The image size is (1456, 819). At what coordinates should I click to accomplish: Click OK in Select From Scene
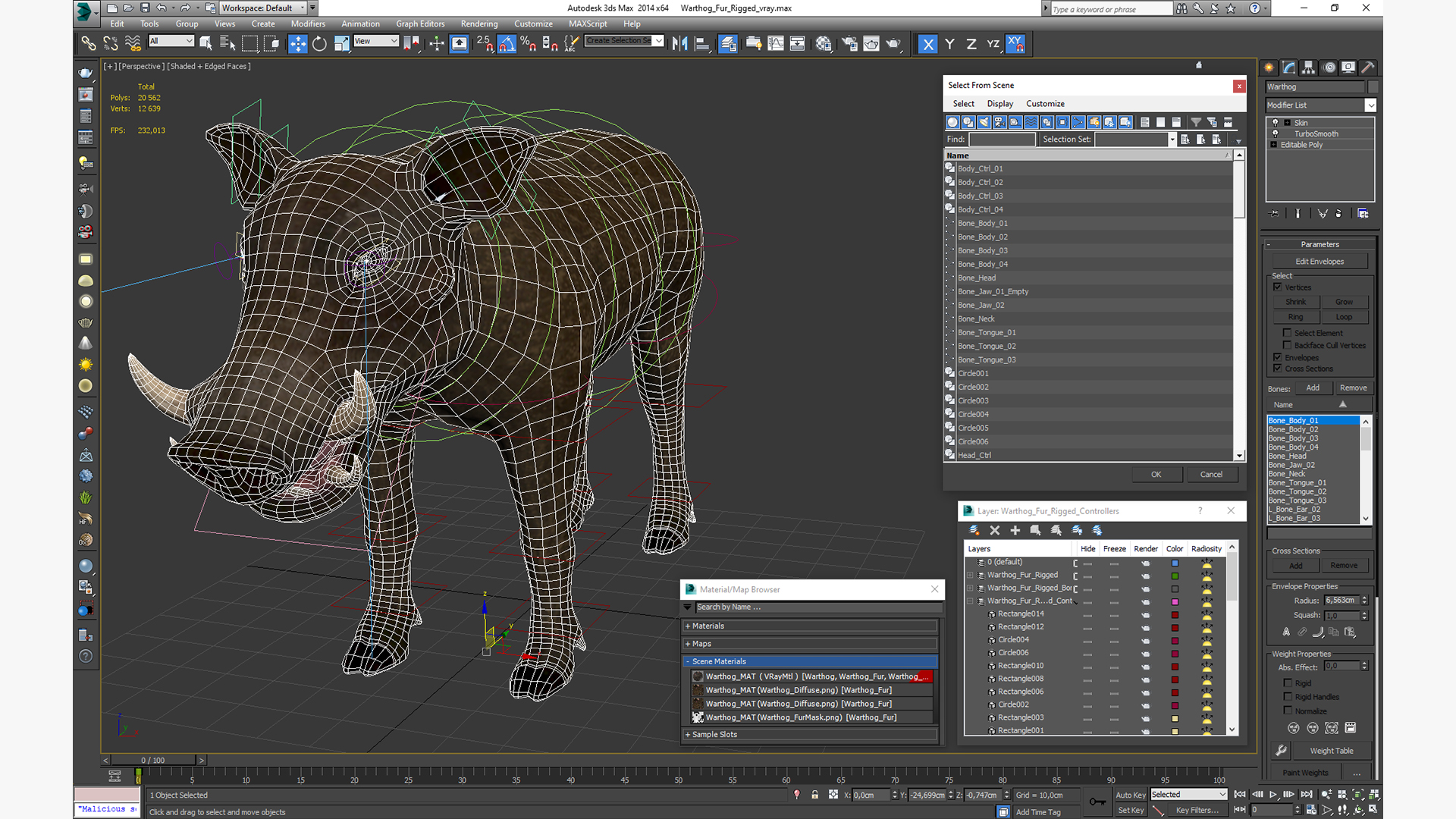(x=1156, y=475)
